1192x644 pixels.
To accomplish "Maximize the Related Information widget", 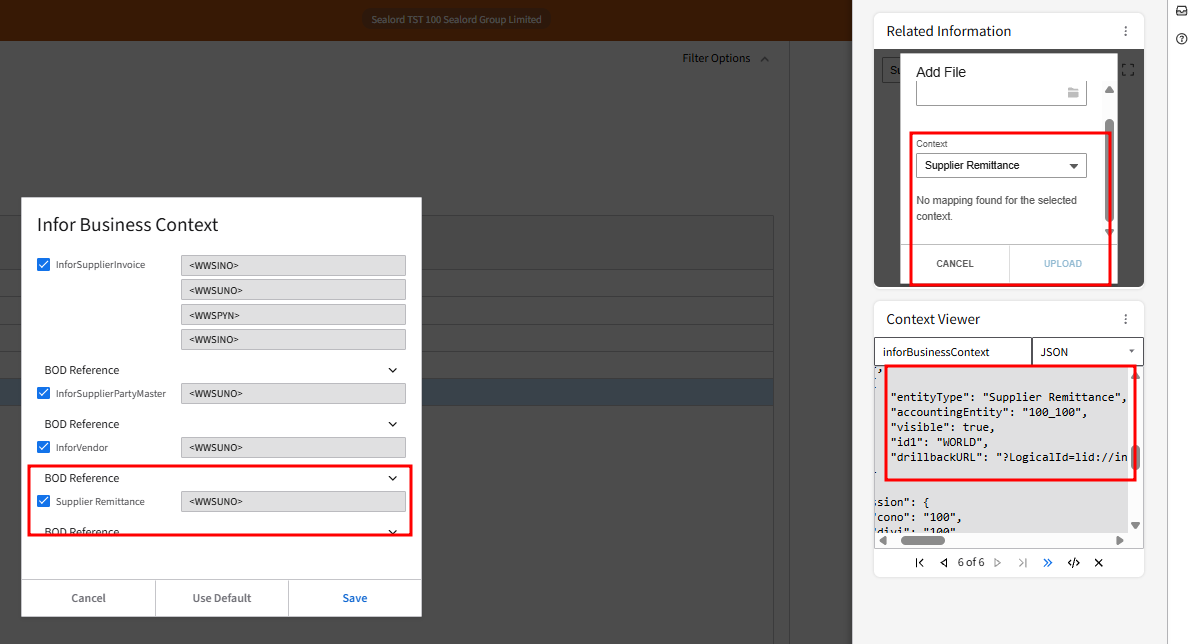I will [x=1128, y=70].
